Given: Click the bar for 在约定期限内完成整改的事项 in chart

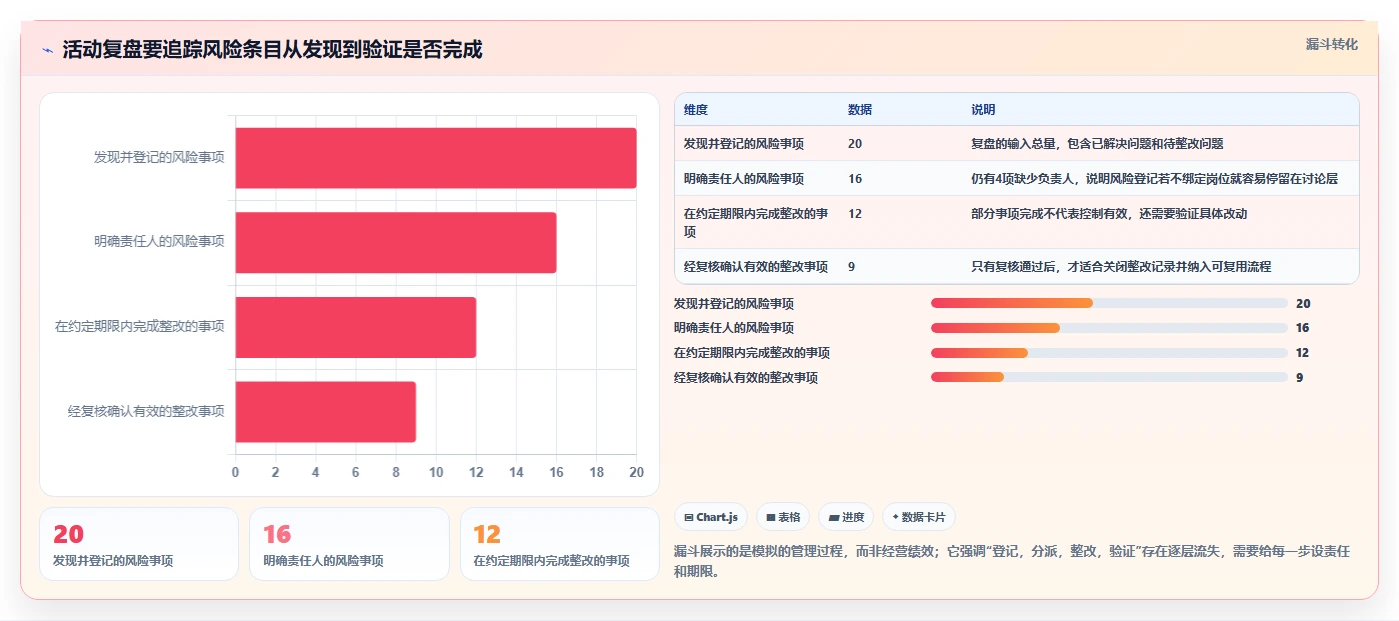Looking at the screenshot, I should coord(356,327).
